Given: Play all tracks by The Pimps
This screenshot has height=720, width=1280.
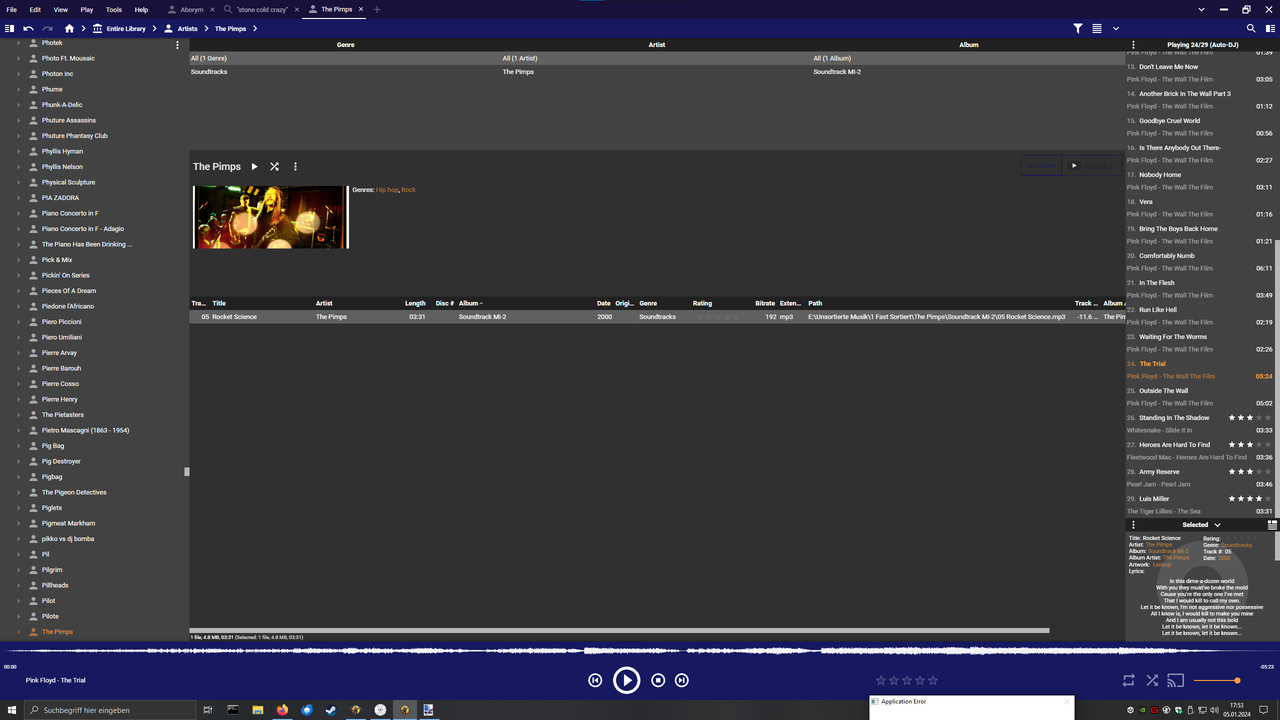Looking at the screenshot, I should coord(254,167).
